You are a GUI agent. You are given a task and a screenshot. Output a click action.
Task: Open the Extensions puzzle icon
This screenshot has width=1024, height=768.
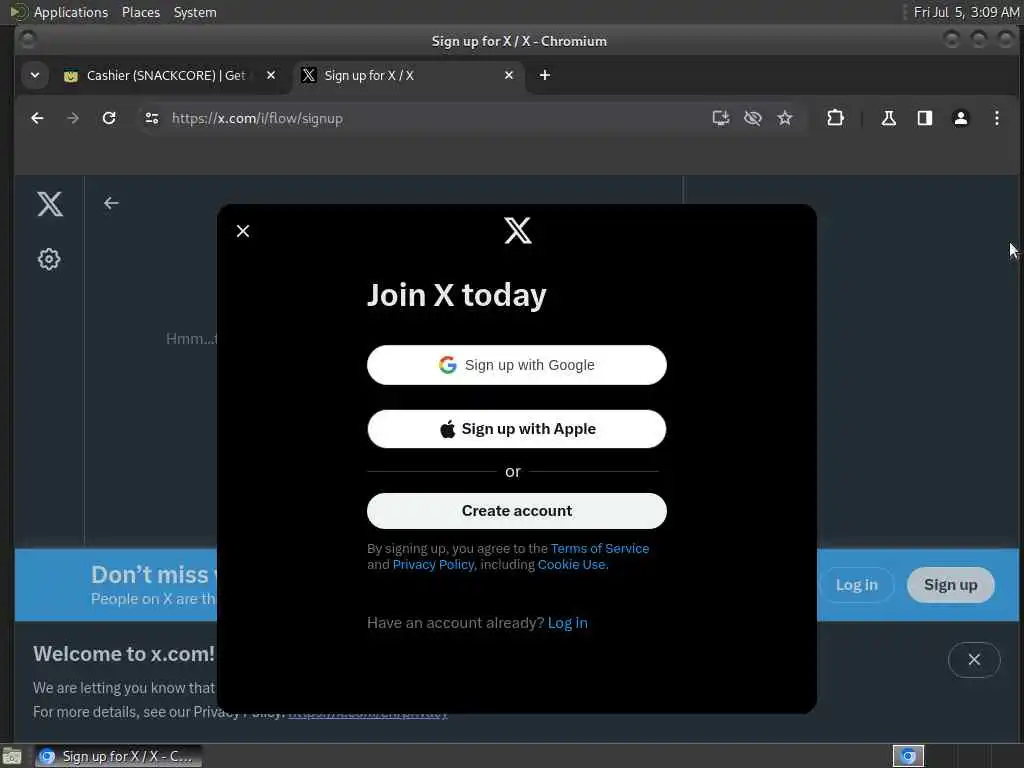835,118
